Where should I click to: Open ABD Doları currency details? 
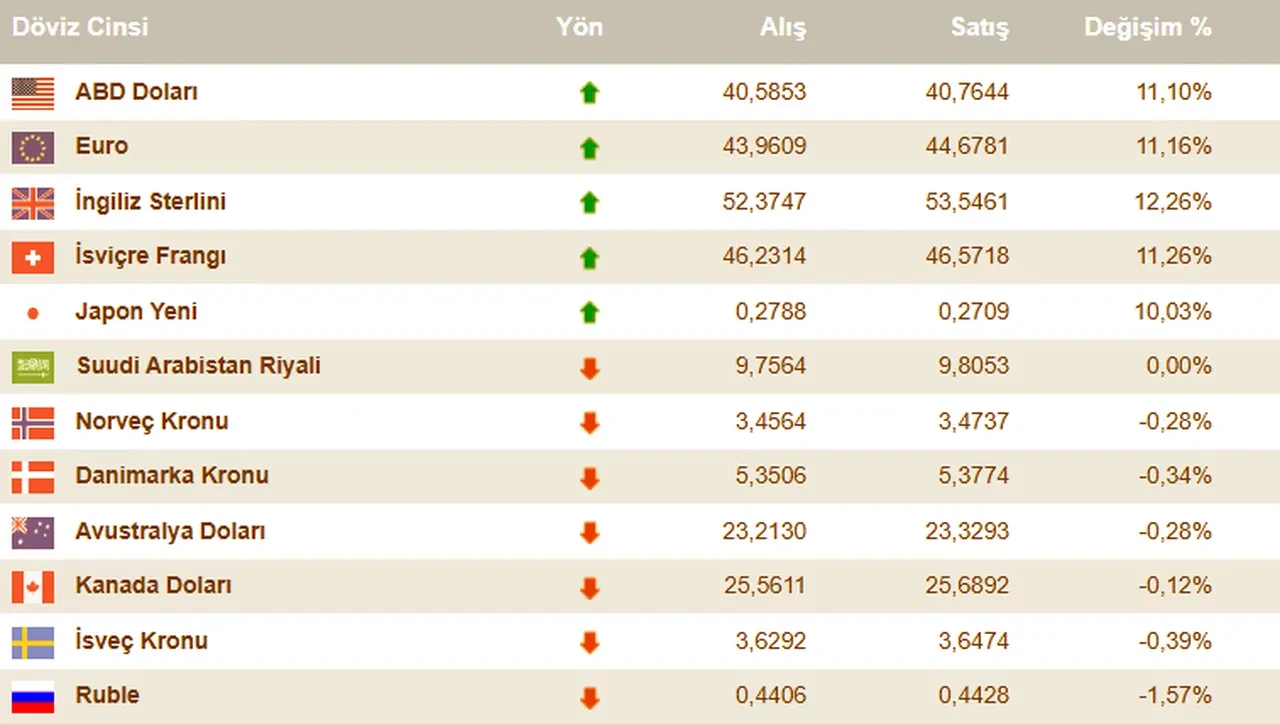coord(136,92)
